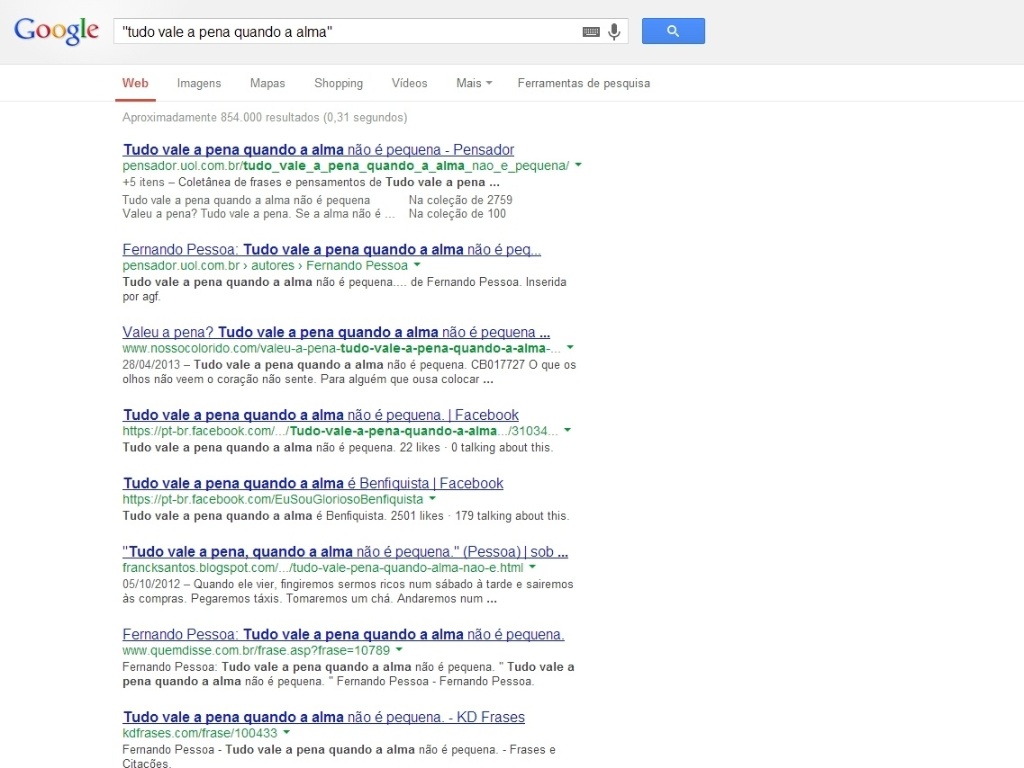This screenshot has width=1024, height=768.
Task: Switch to the Vídeos tab
Action: pyautogui.click(x=409, y=83)
